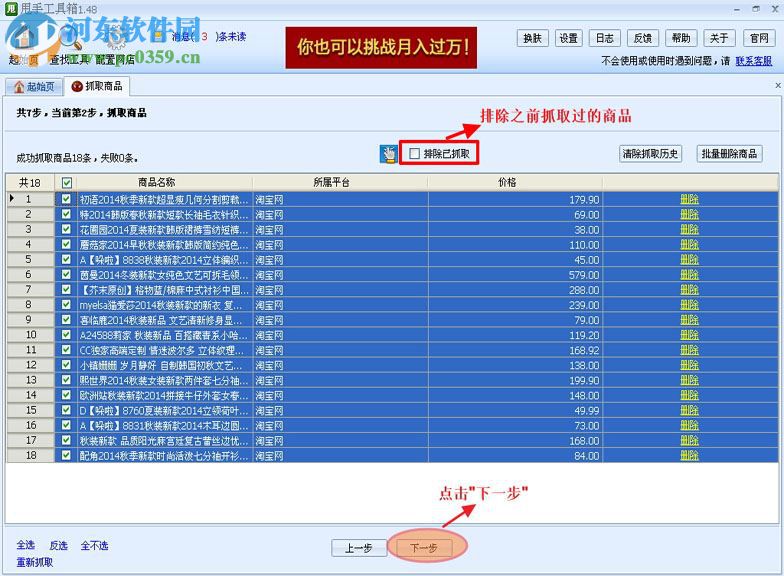
Task: Click the row header number 10
Action: (x=31, y=334)
